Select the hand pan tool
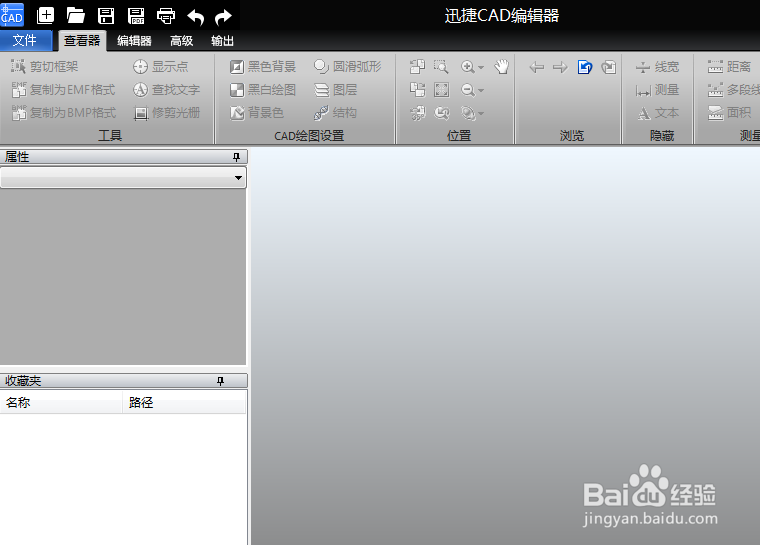This screenshot has width=760, height=545. 502,66
